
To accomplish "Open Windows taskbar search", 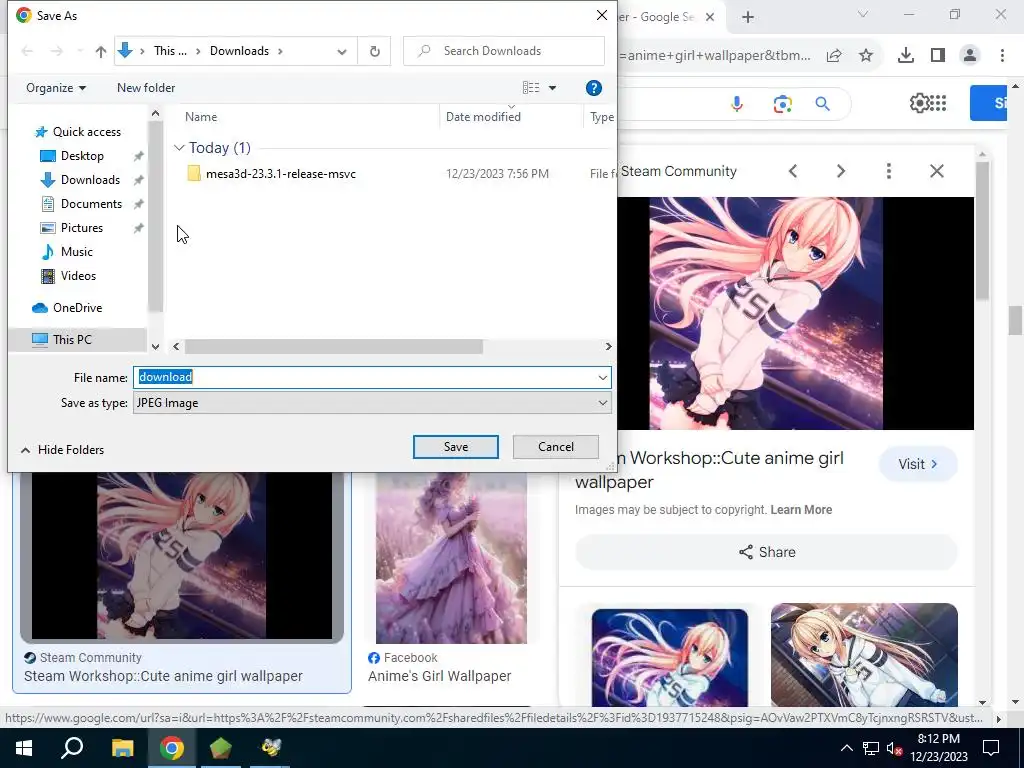I will click(72, 748).
